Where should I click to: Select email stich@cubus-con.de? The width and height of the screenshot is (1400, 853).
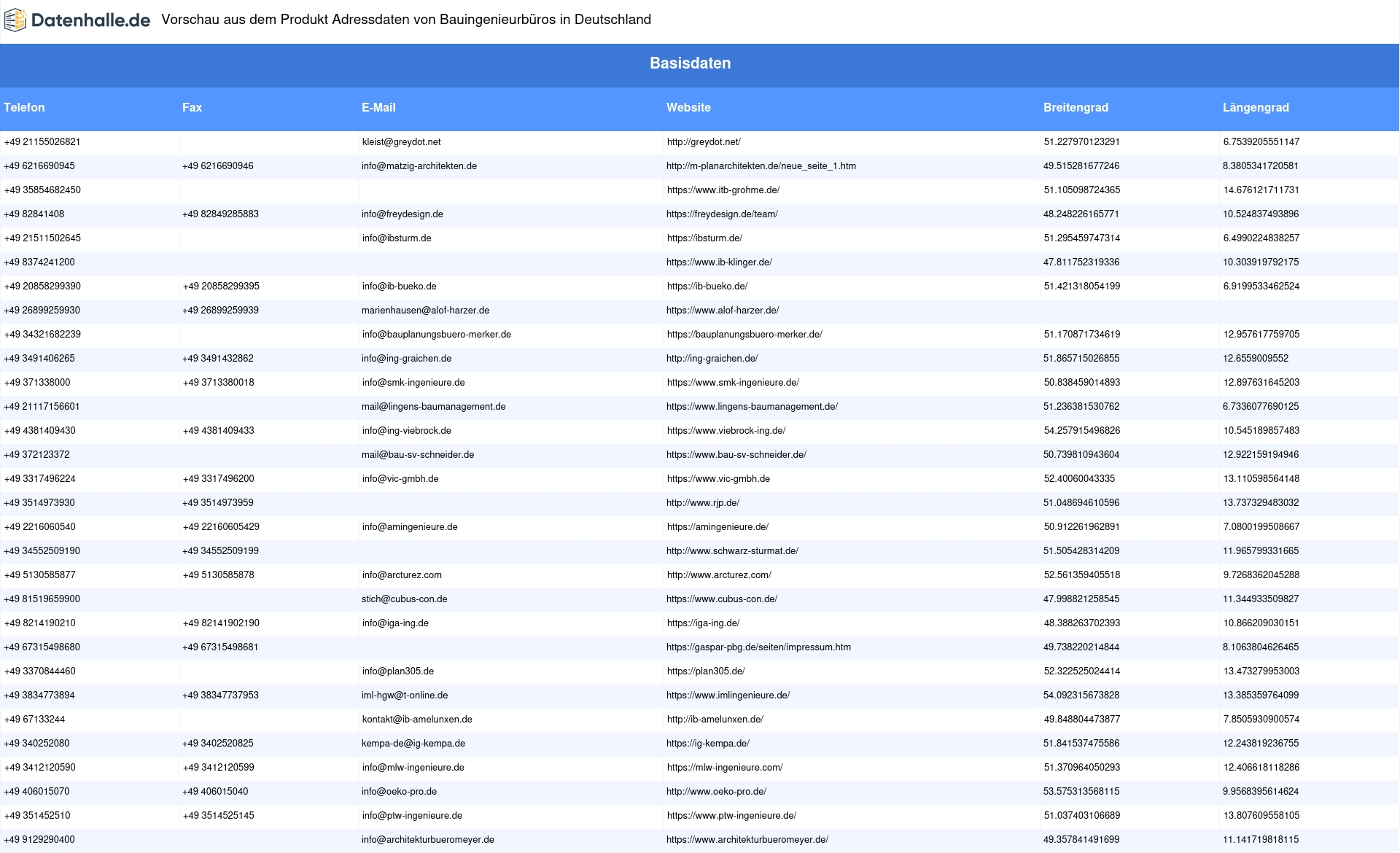tap(405, 599)
